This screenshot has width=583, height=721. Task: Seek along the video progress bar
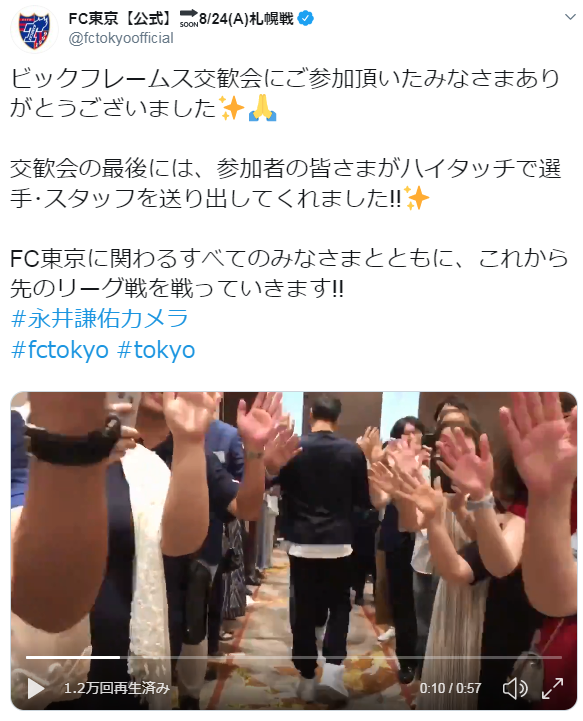tap(294, 658)
